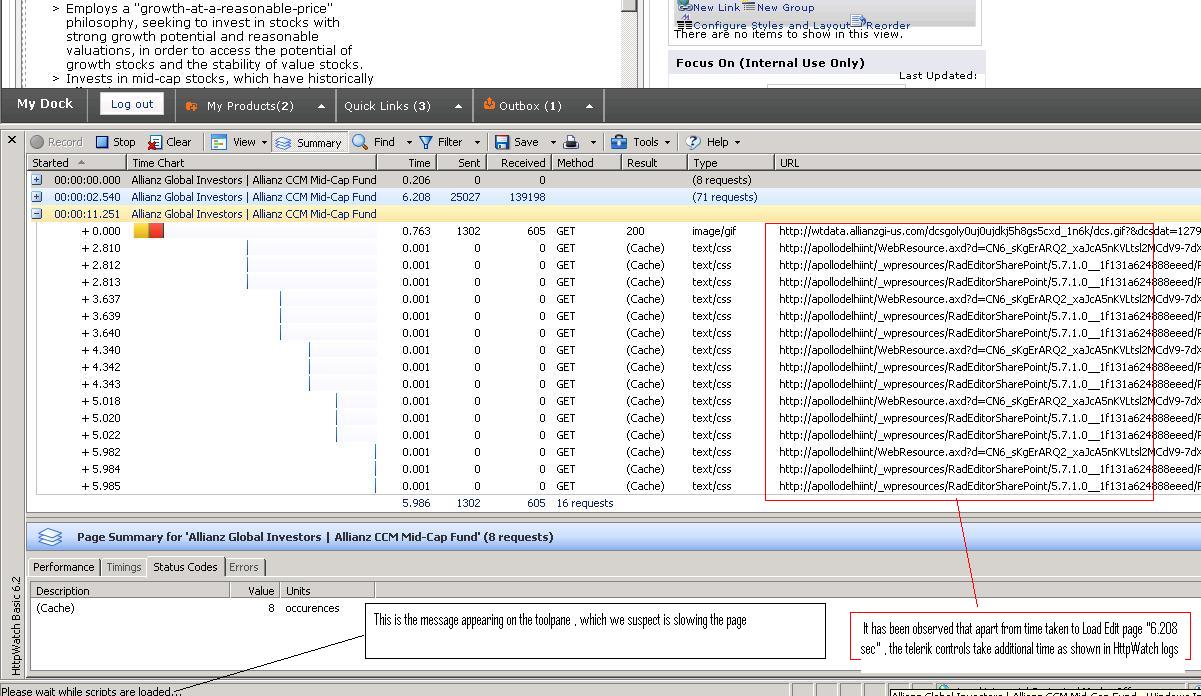Toggle the Summary panel button
The width and height of the screenshot is (1201, 696).
pyautogui.click(x=308, y=142)
